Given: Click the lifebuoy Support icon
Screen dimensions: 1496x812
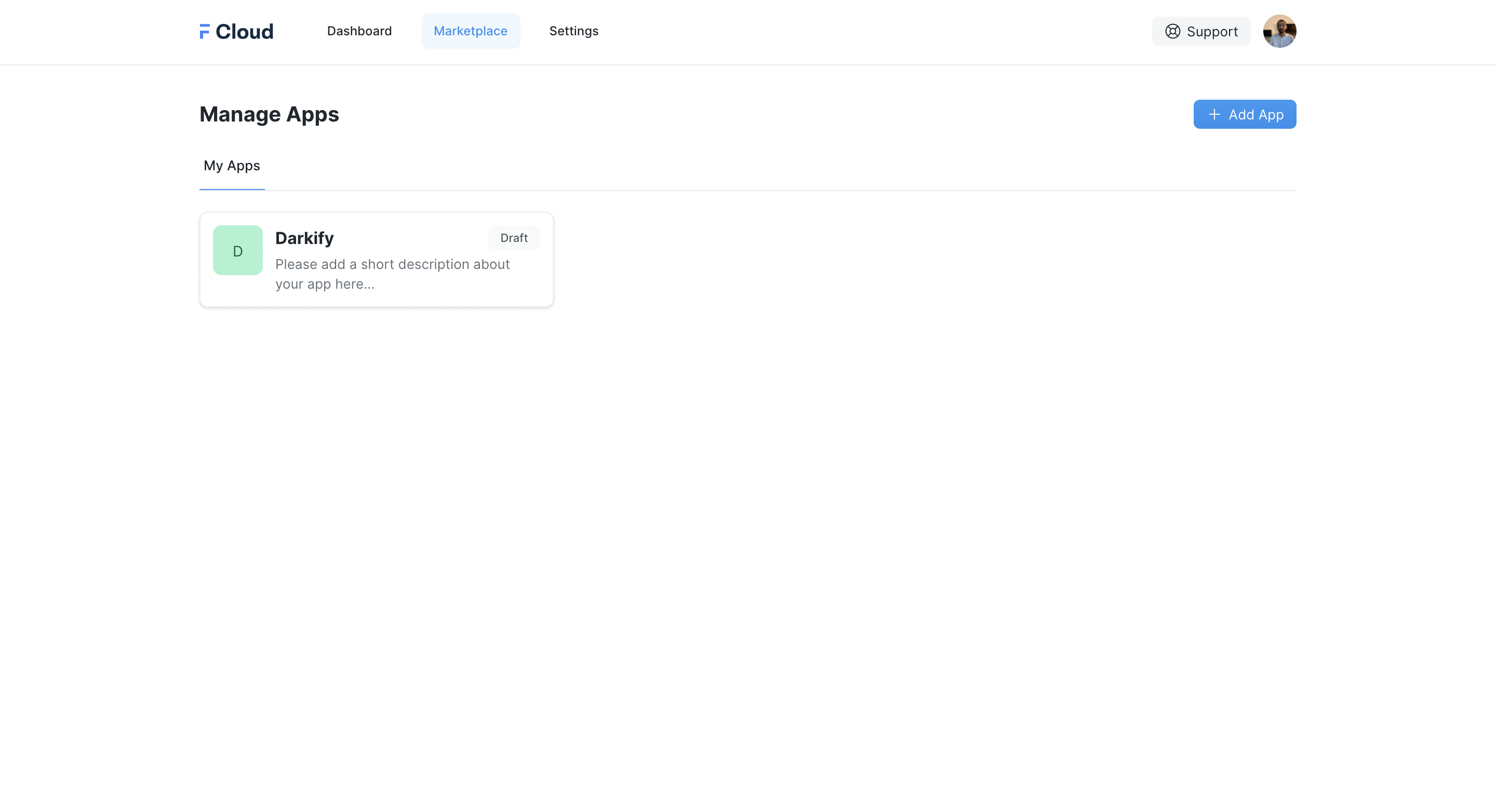Looking at the screenshot, I should click(x=1172, y=31).
